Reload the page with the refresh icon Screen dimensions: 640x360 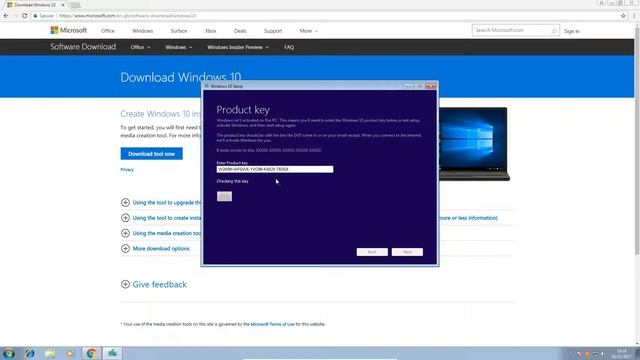click(24, 16)
